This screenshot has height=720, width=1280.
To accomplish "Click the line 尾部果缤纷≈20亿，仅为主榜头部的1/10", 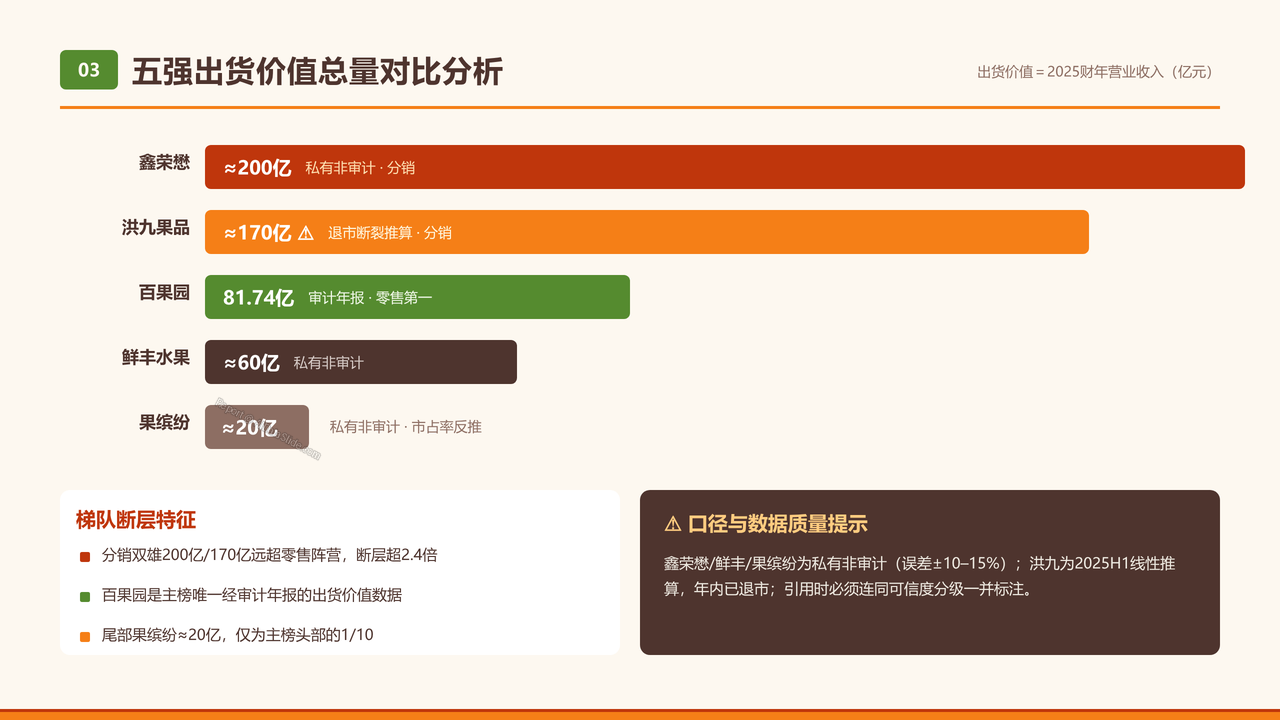I will point(238,635).
